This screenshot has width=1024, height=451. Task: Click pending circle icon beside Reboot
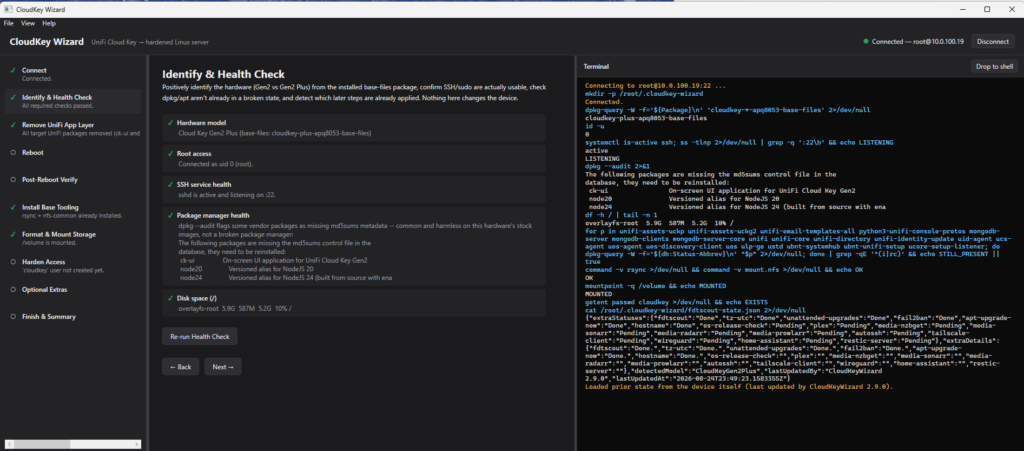click(x=12, y=152)
